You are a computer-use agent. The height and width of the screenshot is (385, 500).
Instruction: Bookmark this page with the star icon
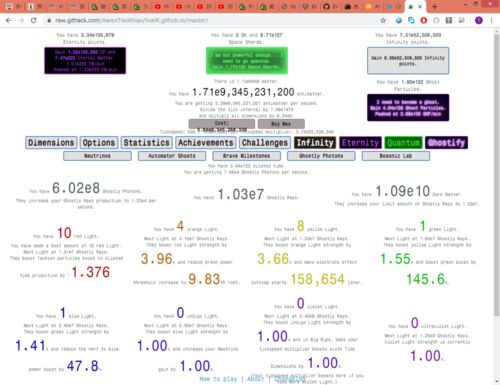(x=383, y=20)
